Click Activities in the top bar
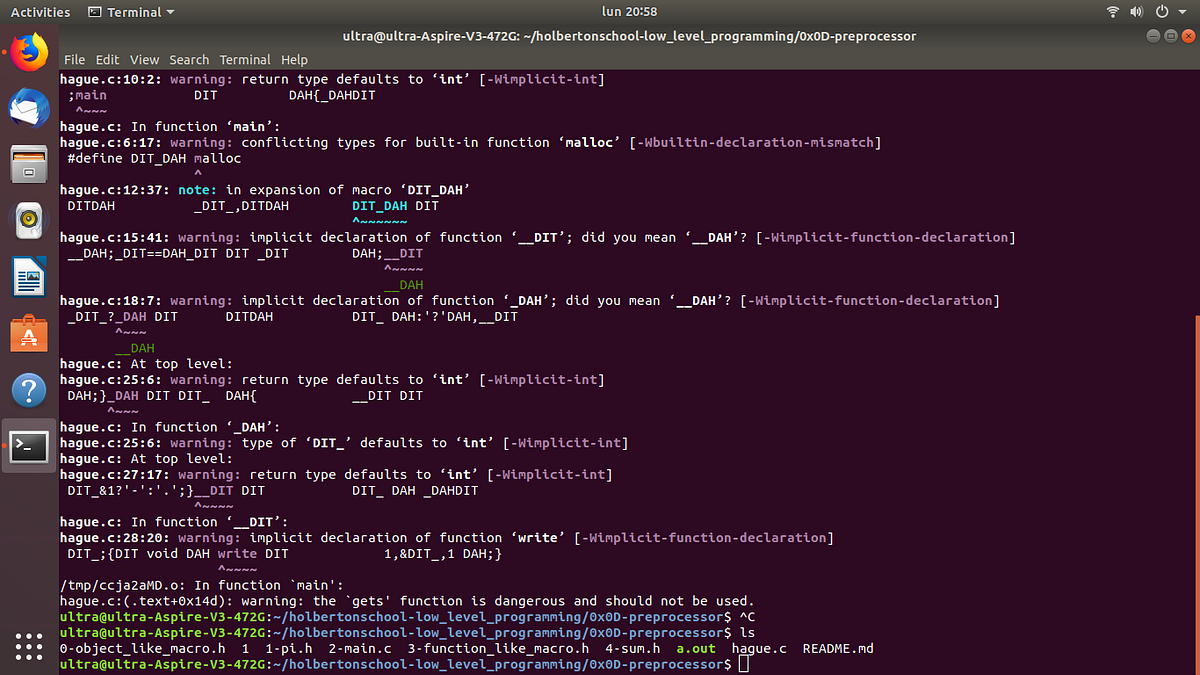The height and width of the screenshot is (675, 1200). tap(40, 12)
